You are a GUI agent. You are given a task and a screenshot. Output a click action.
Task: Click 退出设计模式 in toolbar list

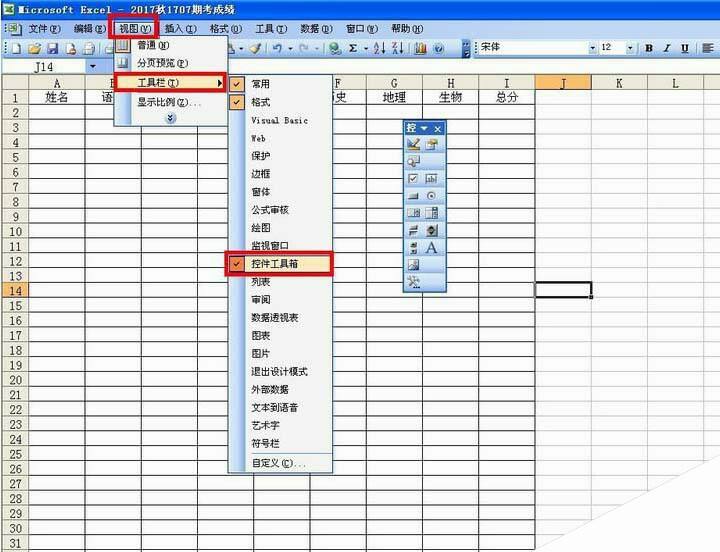[280, 372]
